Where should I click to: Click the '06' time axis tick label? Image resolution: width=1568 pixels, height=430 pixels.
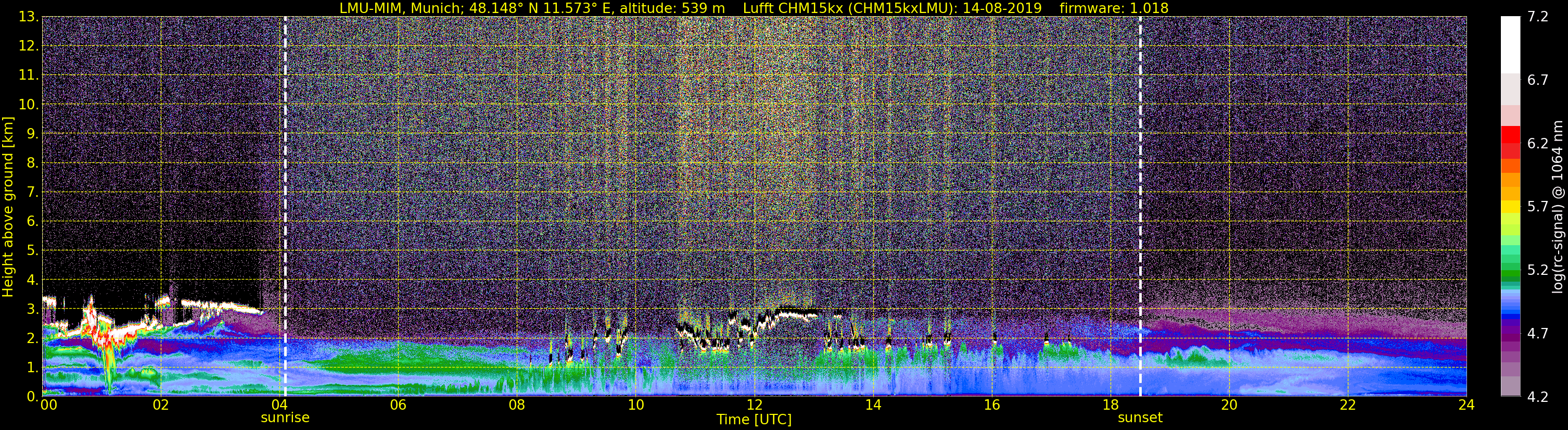click(x=398, y=405)
